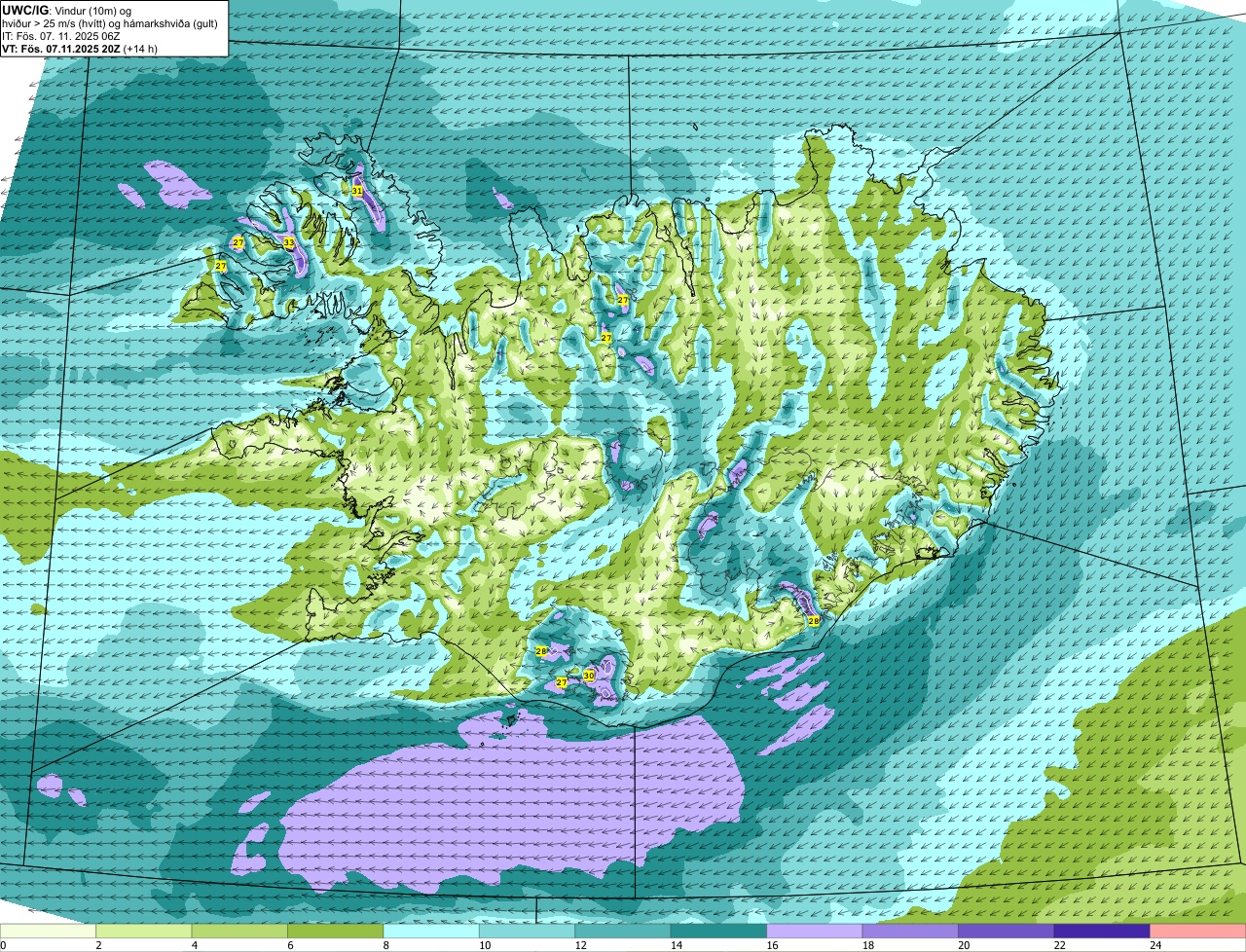Click the legend tick label "8"
Screen dimensions: 1246x952
pos(385,945)
